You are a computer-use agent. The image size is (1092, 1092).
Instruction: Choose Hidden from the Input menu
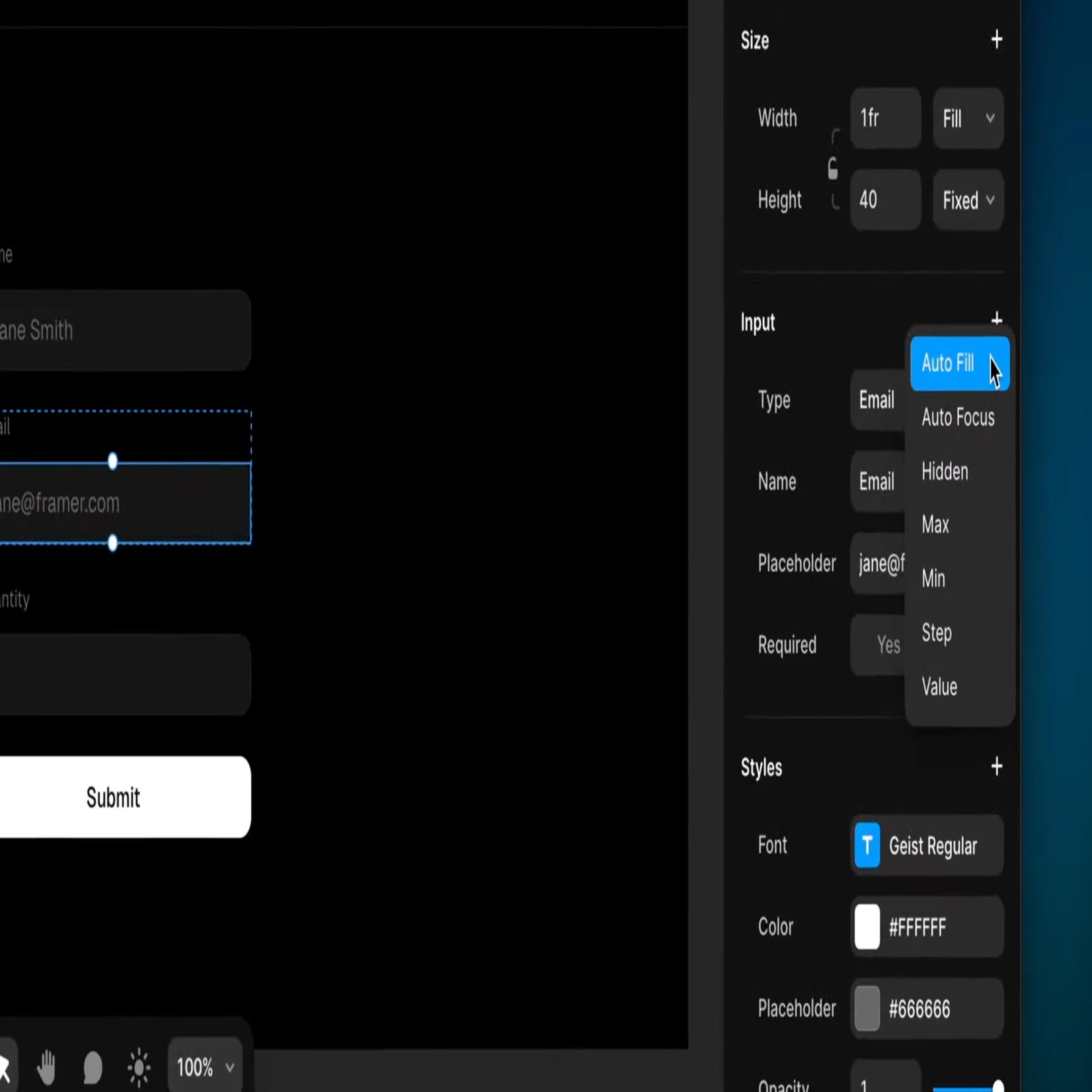pos(959,471)
